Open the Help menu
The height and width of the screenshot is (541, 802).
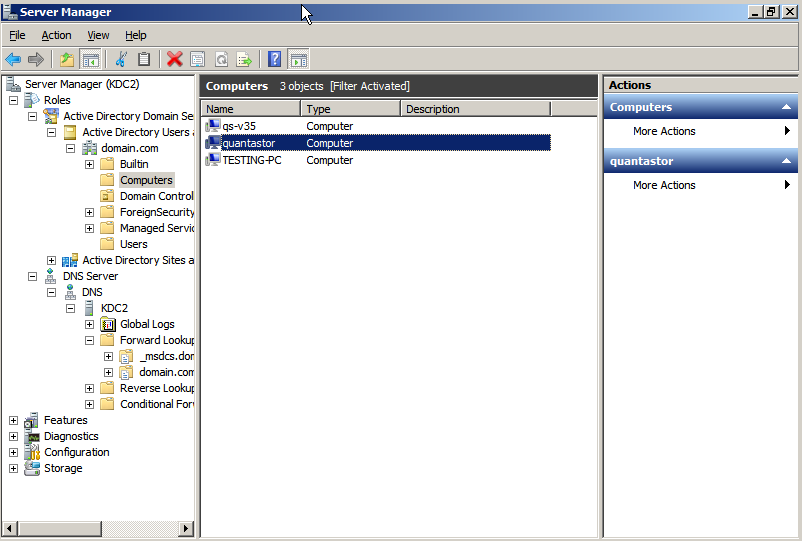coord(136,35)
